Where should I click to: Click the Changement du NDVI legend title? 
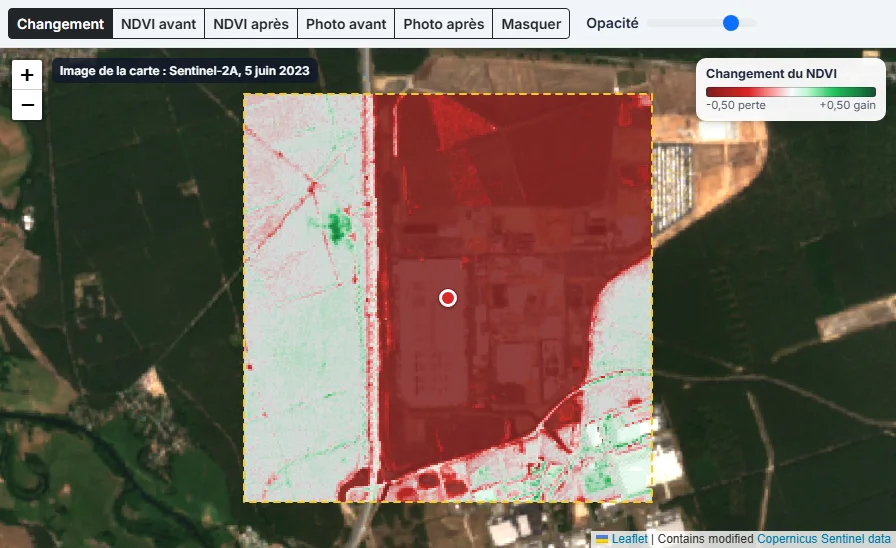(x=771, y=74)
